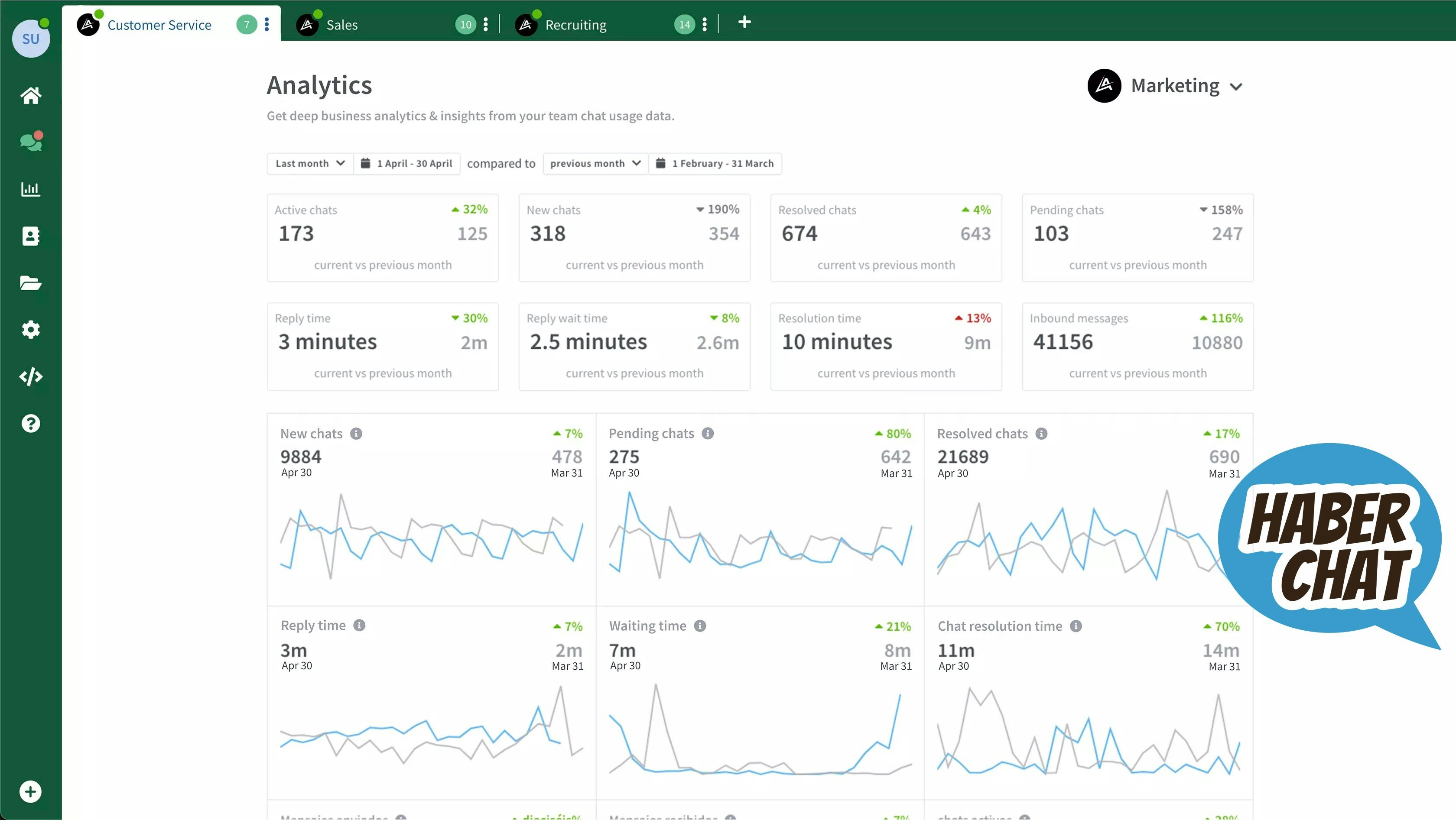Click the 1 April - 30 April date field
The height and width of the screenshot is (820, 1456).
click(407, 163)
